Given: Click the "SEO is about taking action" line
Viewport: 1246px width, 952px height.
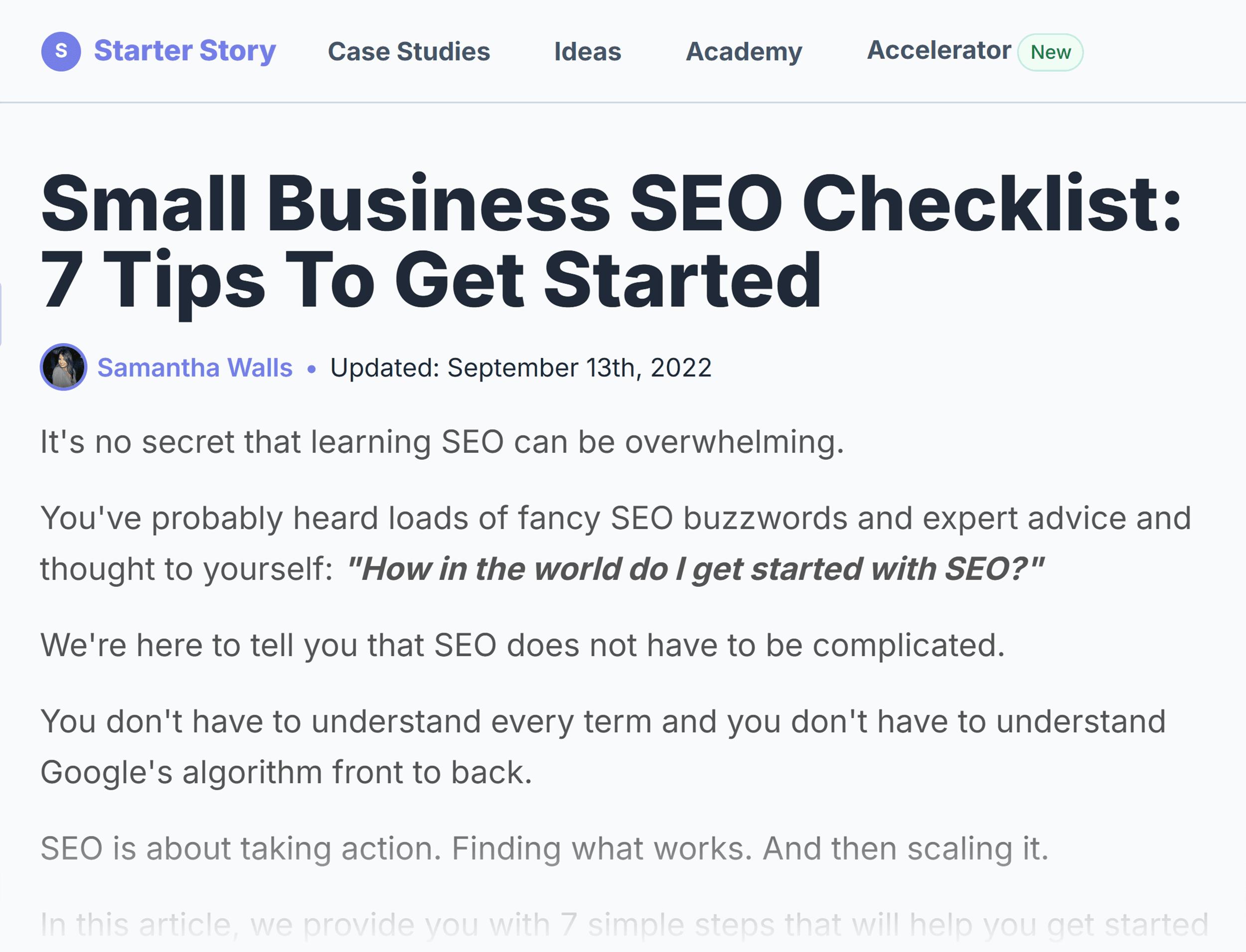Looking at the screenshot, I should click(x=544, y=848).
